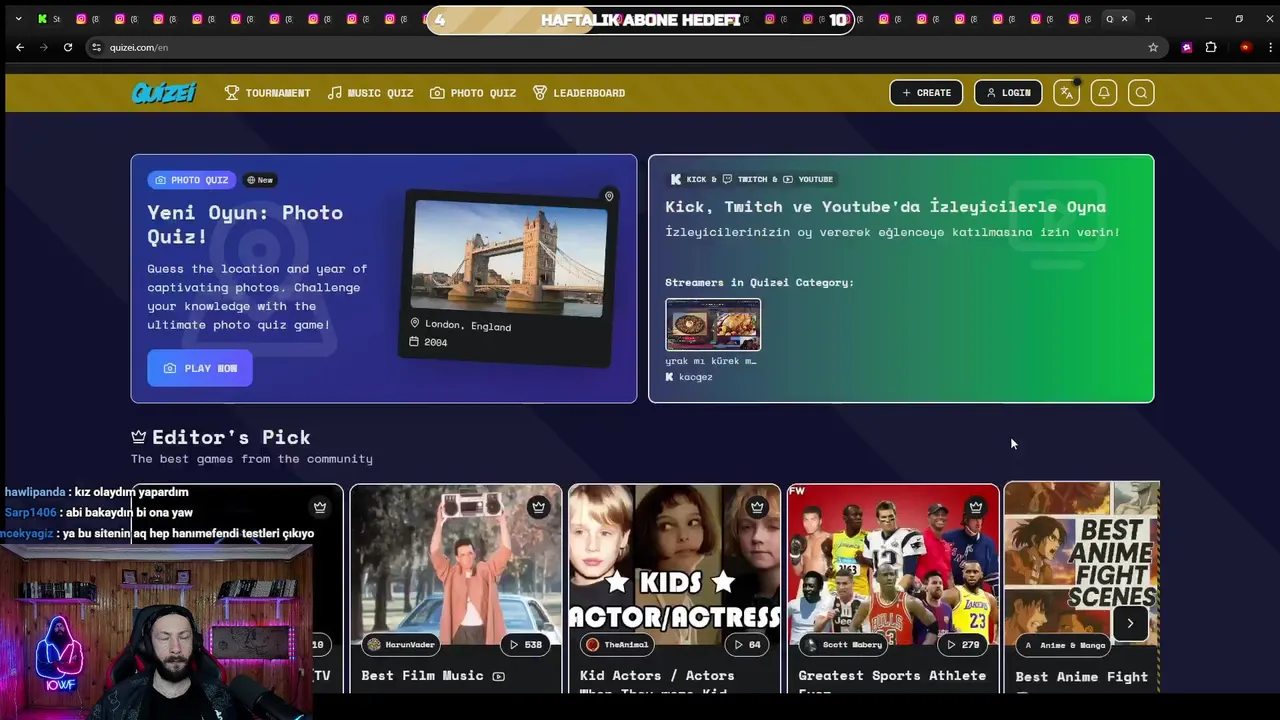
Task: Open the tab search dropdown arrow
Action: [18, 19]
